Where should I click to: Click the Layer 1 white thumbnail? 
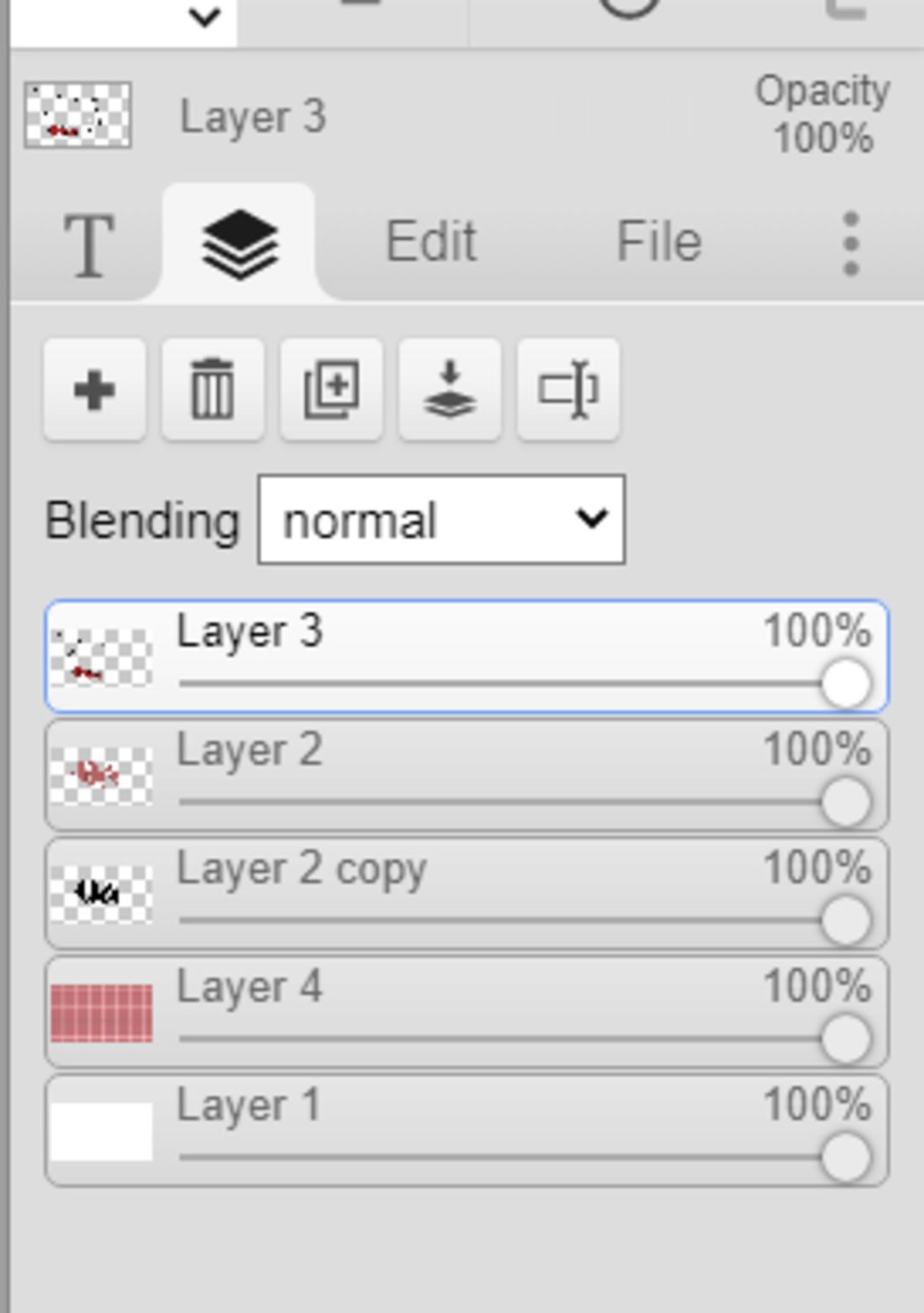(x=101, y=1131)
